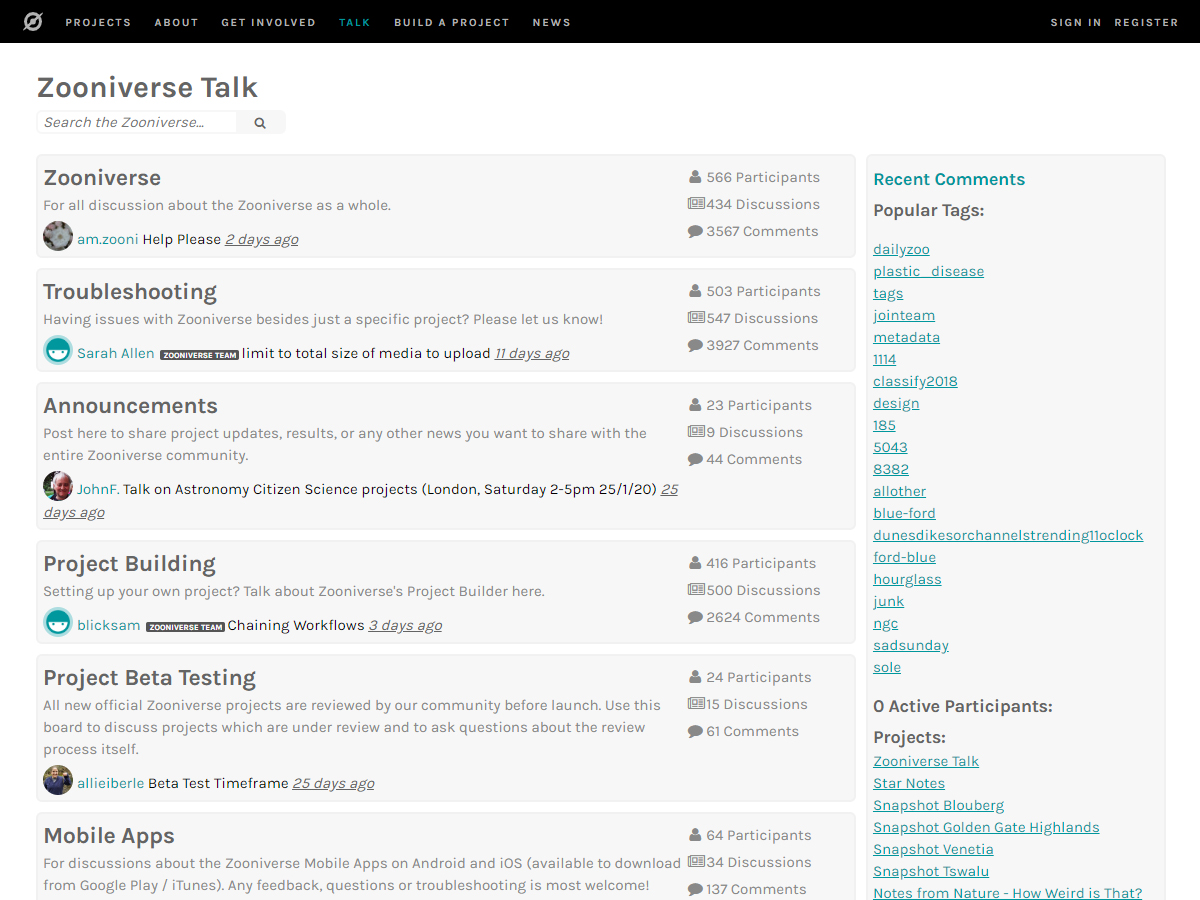
Task: Click the Register button
Action: pyautogui.click(x=1146, y=22)
